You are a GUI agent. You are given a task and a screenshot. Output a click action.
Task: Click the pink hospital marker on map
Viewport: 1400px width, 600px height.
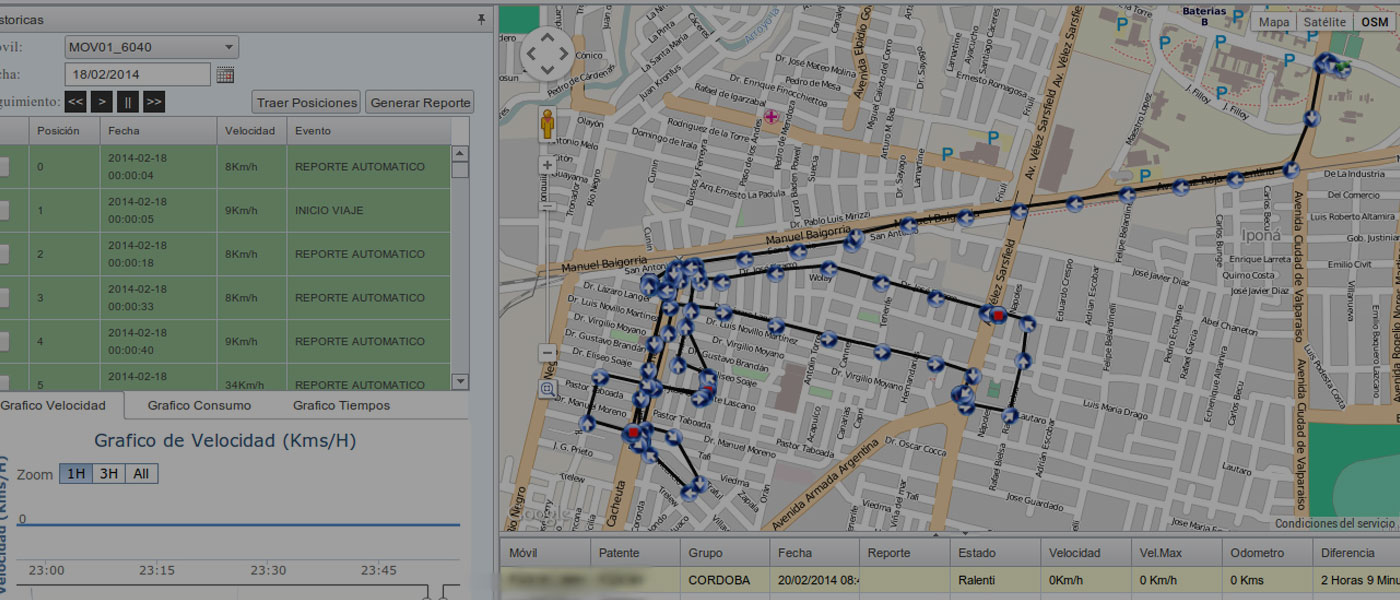[771, 117]
